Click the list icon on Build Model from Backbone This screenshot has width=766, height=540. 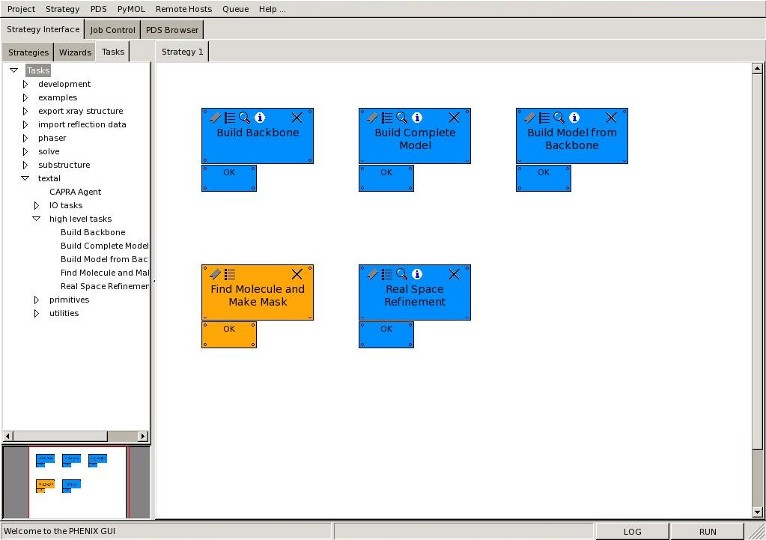click(545, 117)
